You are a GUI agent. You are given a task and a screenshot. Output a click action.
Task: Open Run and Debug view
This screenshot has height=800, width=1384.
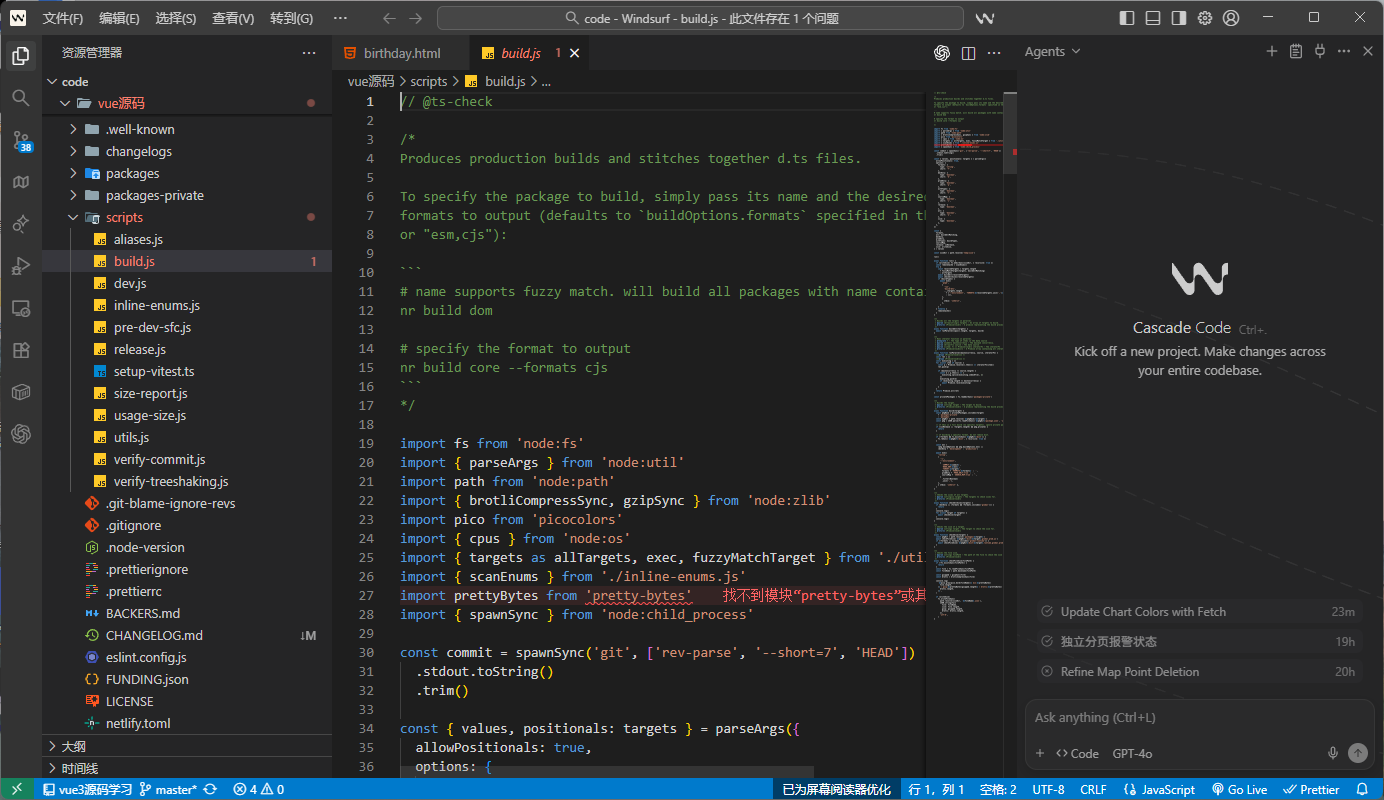(21, 266)
